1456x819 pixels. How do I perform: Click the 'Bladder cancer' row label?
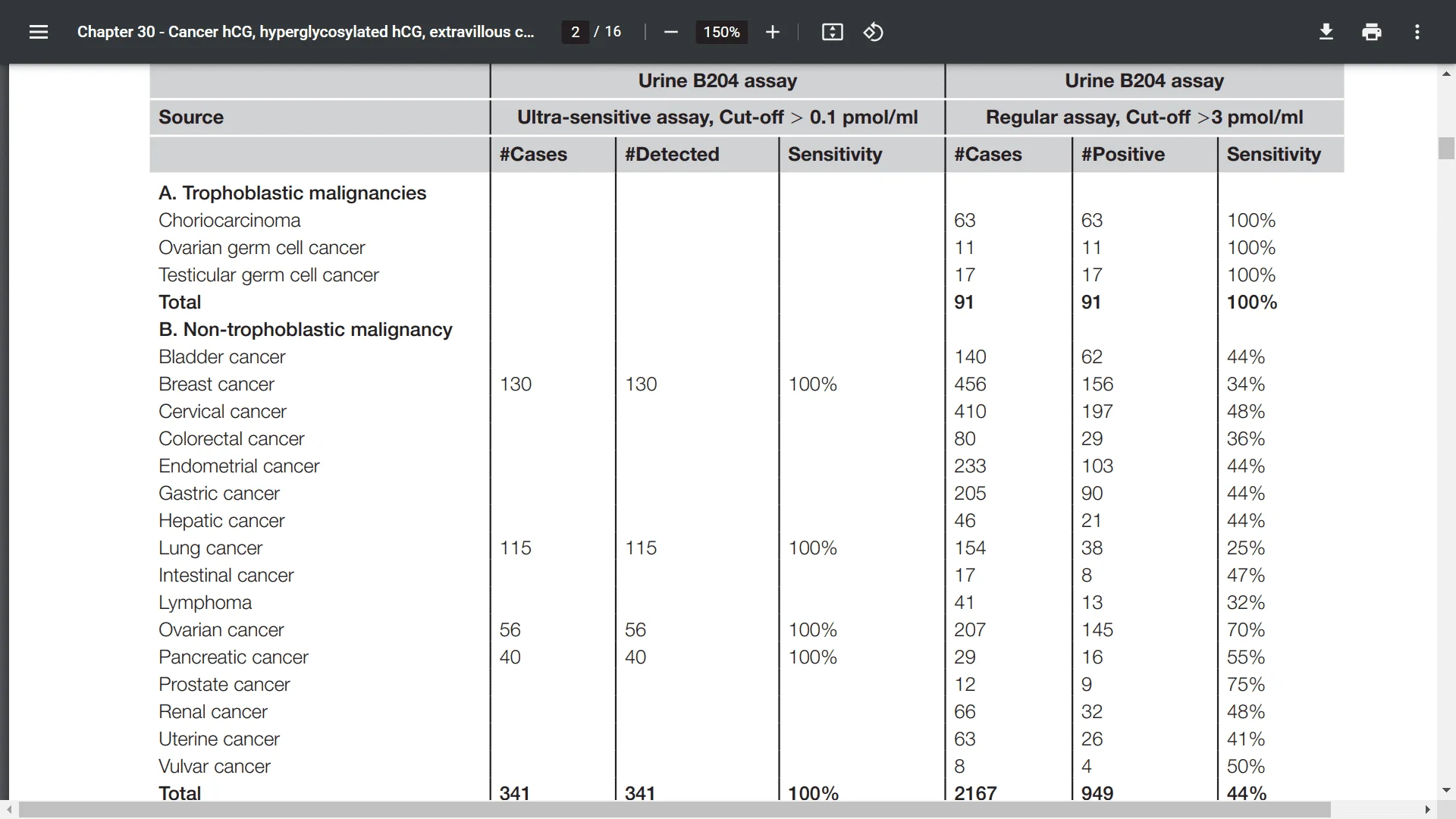(x=221, y=356)
